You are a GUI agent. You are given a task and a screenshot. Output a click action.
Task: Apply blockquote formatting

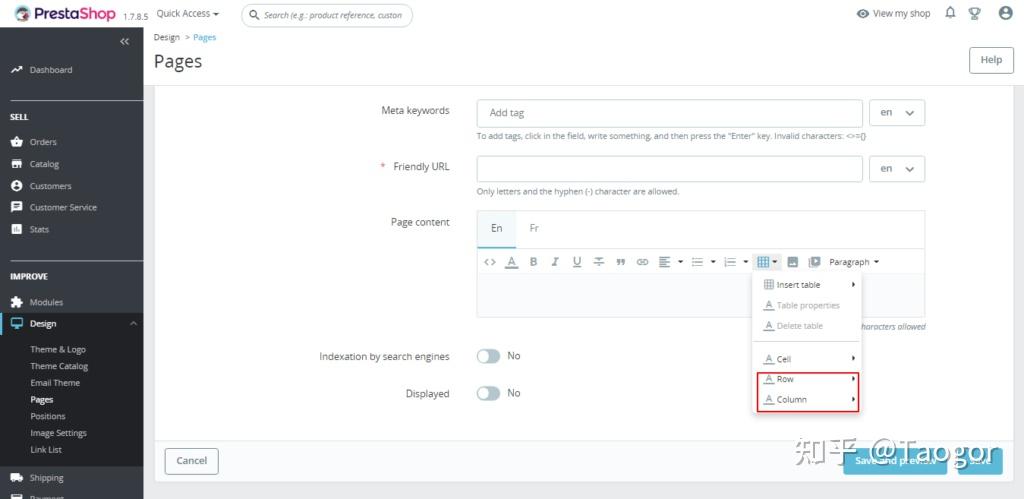pos(620,262)
